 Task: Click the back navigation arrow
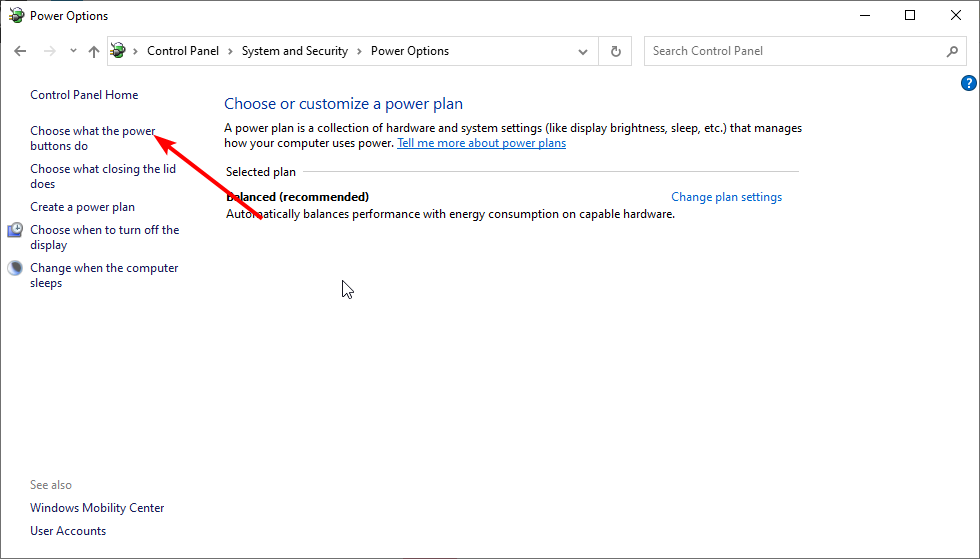point(20,51)
